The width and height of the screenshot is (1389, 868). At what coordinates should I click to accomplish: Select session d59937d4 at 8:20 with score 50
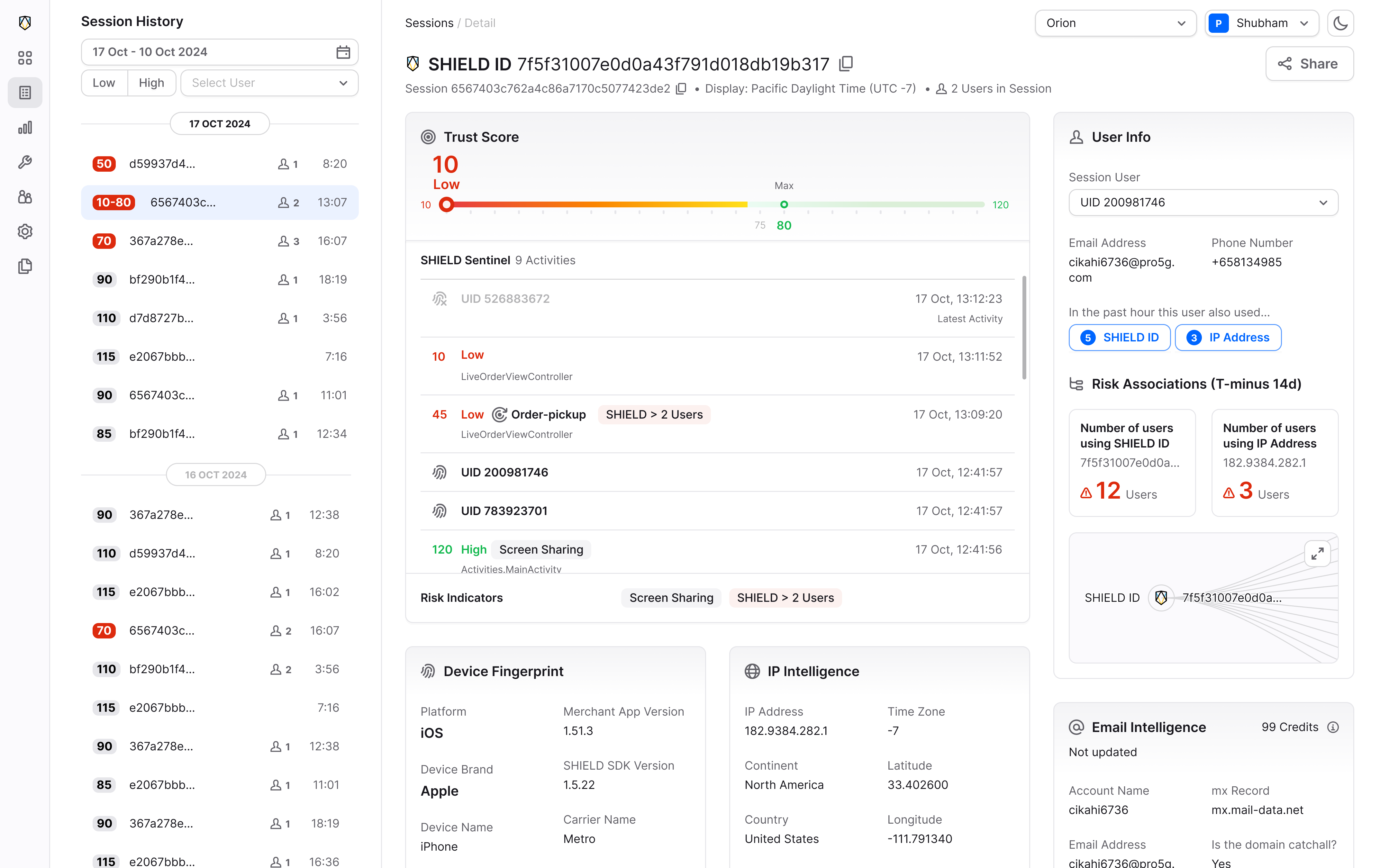point(220,164)
